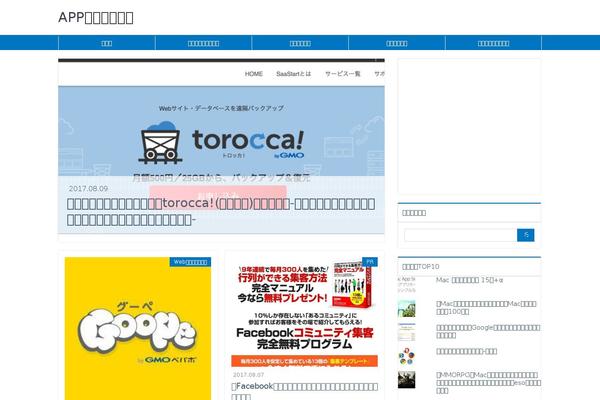Open the TOP10 Mac 100 article link
The image size is (600, 400).
point(486,308)
